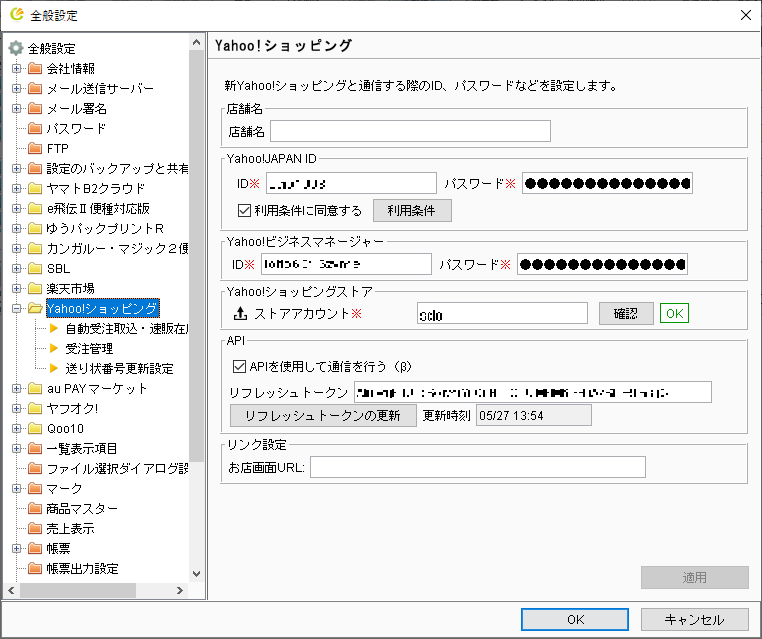The width and height of the screenshot is (762, 639).
Task: Click the メール送信サーバー folder icon
Action: click(x=35, y=88)
